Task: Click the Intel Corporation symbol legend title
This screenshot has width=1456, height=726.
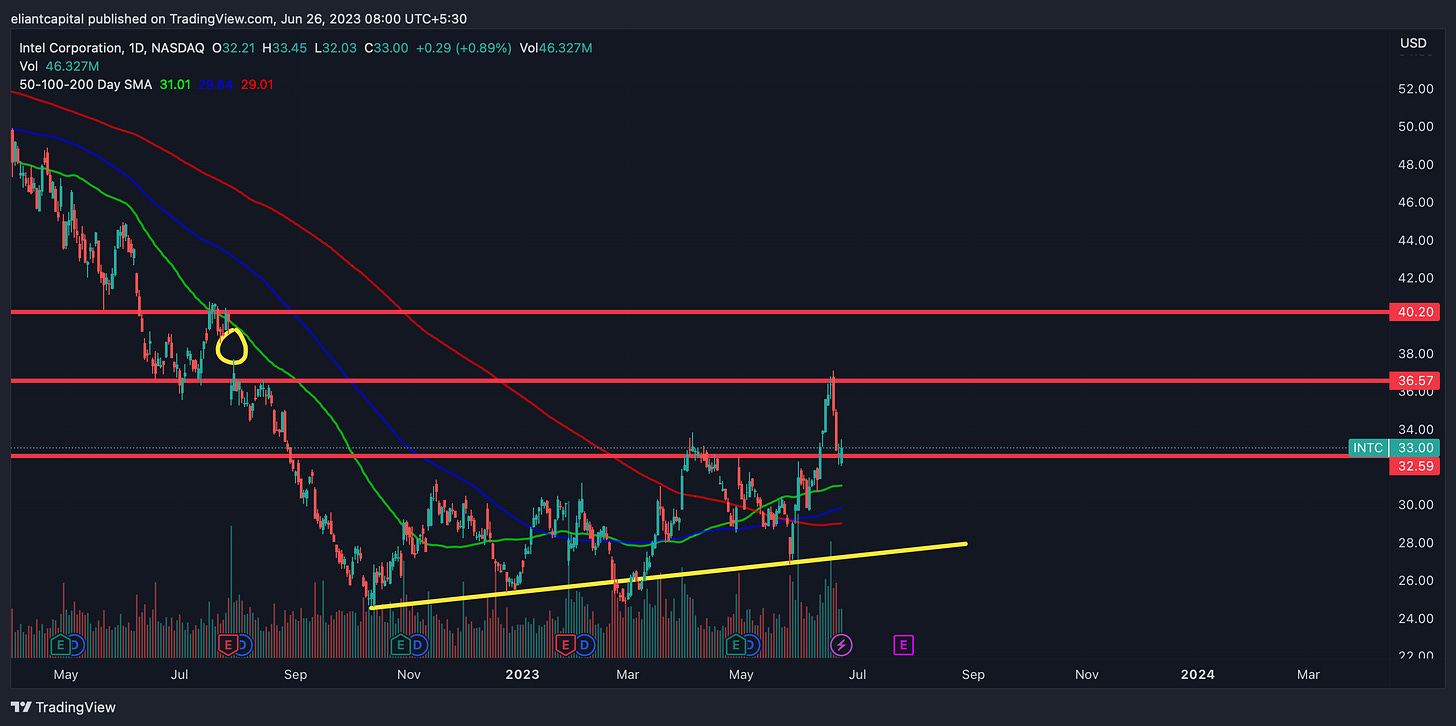Action: pyautogui.click(x=112, y=47)
